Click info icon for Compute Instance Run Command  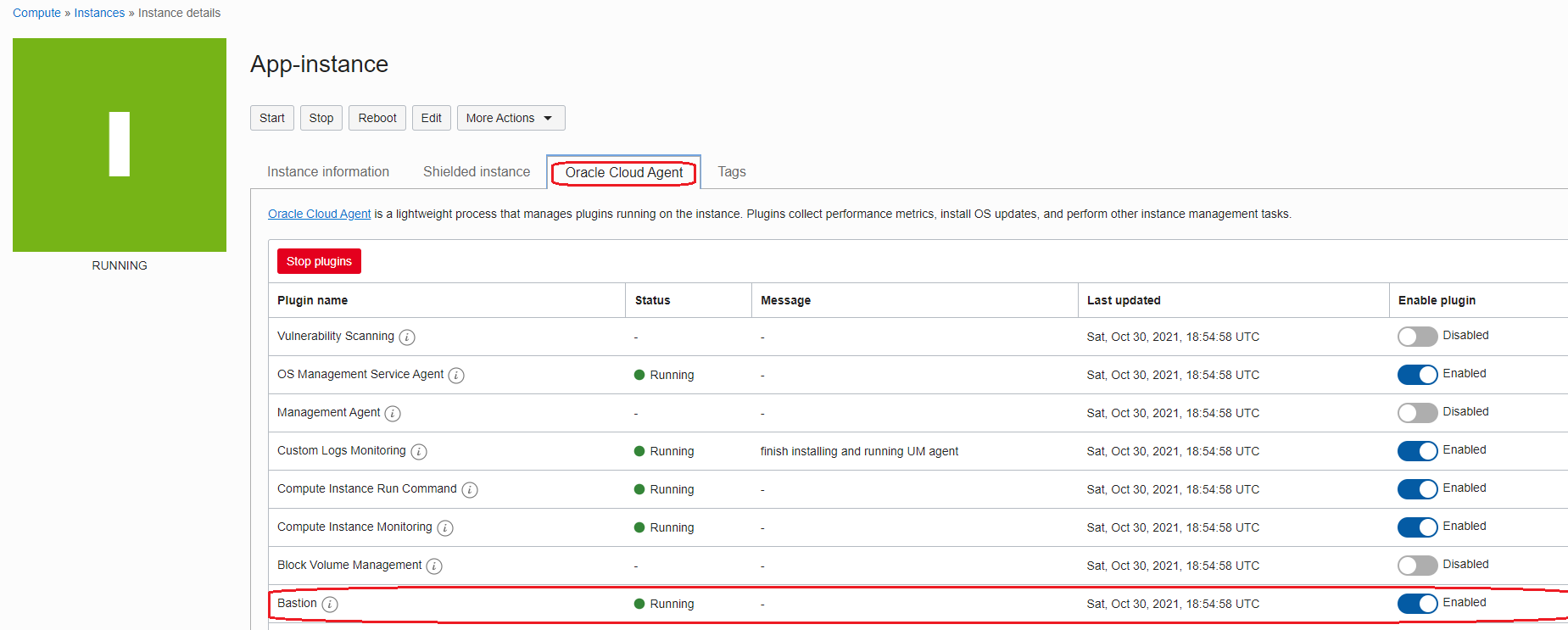470,490
